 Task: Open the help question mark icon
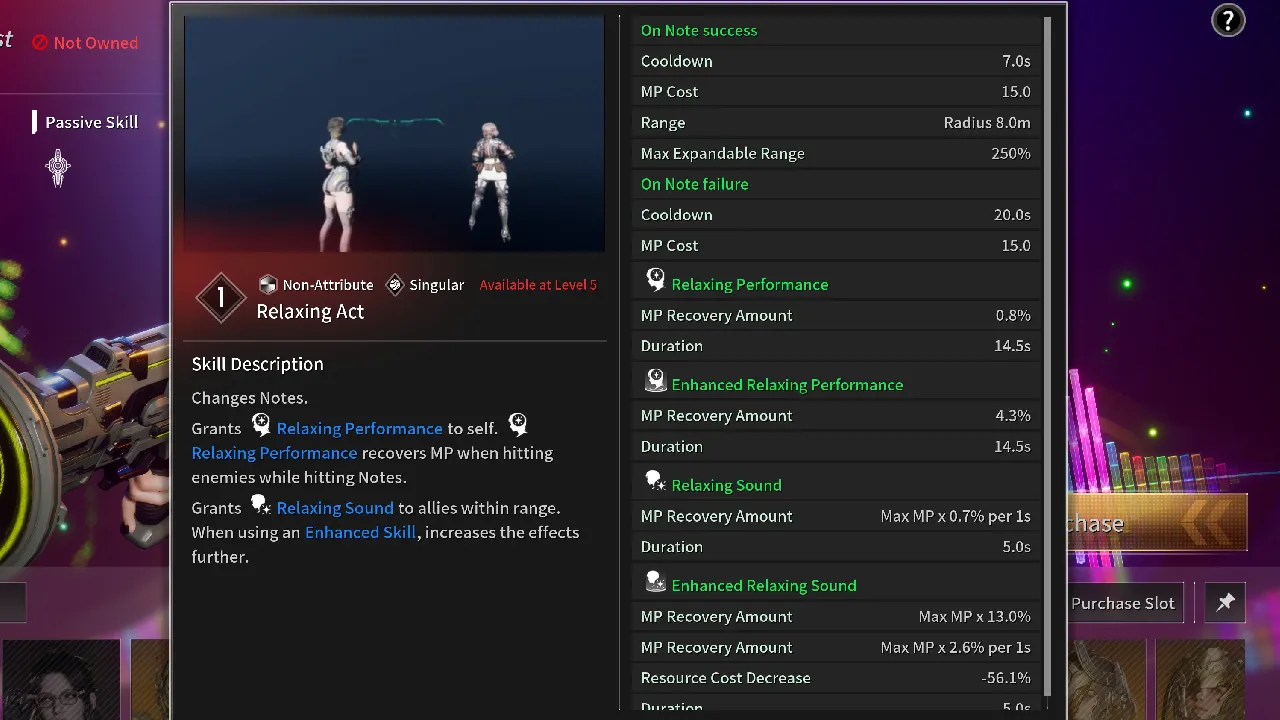[x=1227, y=21]
